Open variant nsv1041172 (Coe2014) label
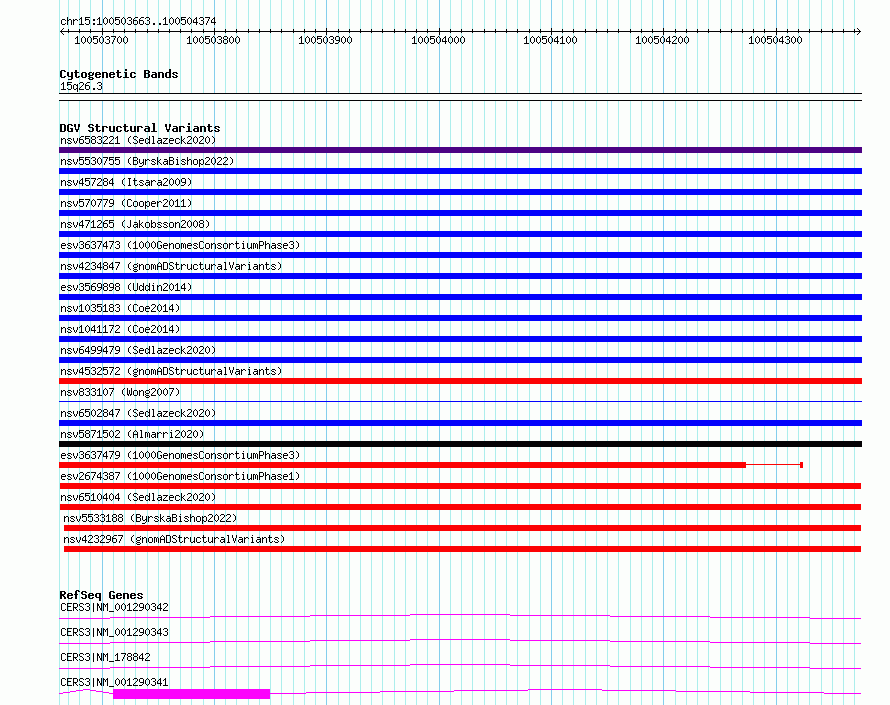The width and height of the screenshot is (890, 705). (120, 329)
